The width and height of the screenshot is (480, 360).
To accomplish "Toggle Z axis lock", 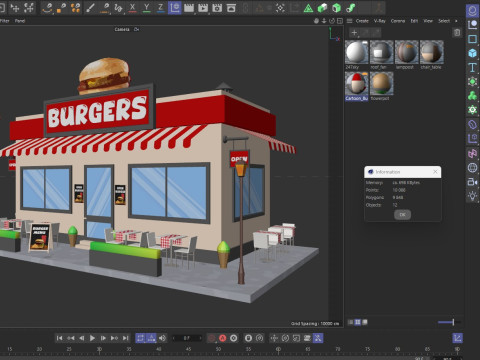I will [160, 8].
